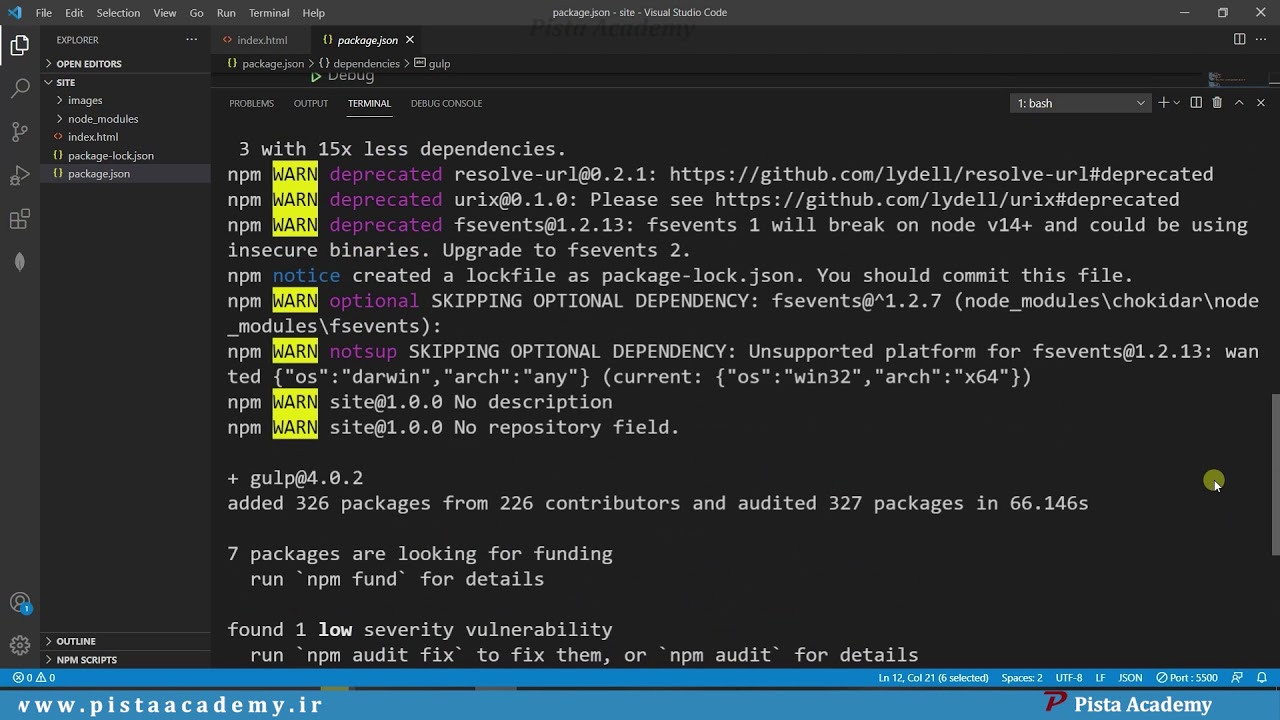Switch to the DEBUG CONSOLE tab

(446, 103)
